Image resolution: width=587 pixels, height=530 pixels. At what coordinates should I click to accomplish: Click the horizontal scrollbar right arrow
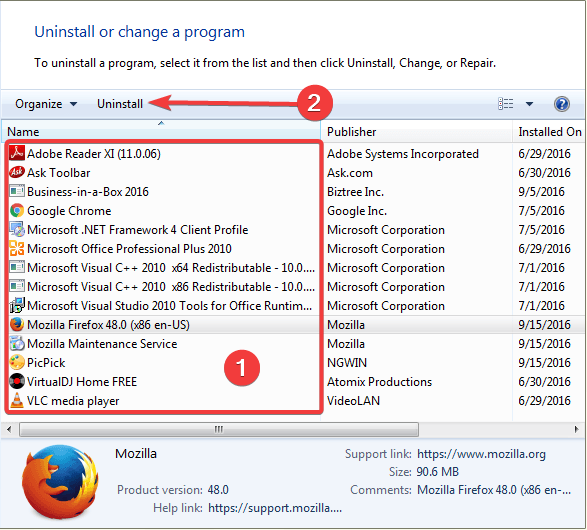click(577, 429)
